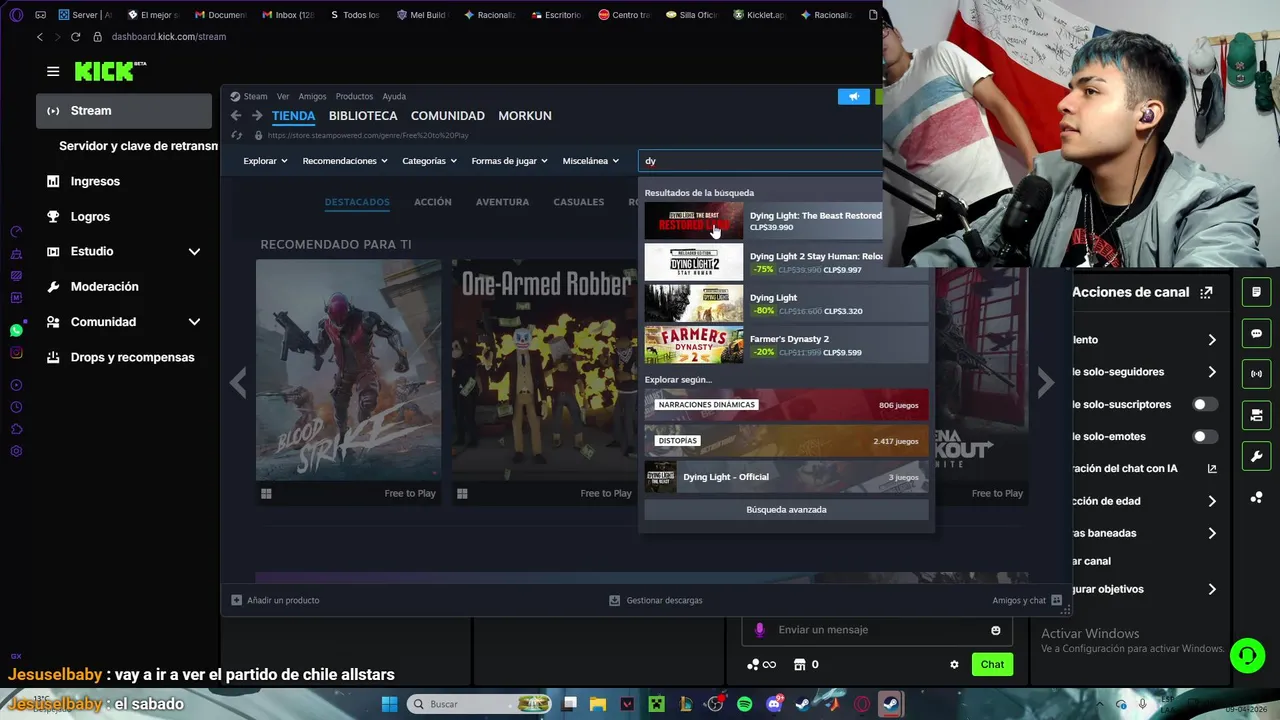The image size is (1280, 720).
Task: Expand the palabras baneadas option chevron
Action: pos(1212,533)
